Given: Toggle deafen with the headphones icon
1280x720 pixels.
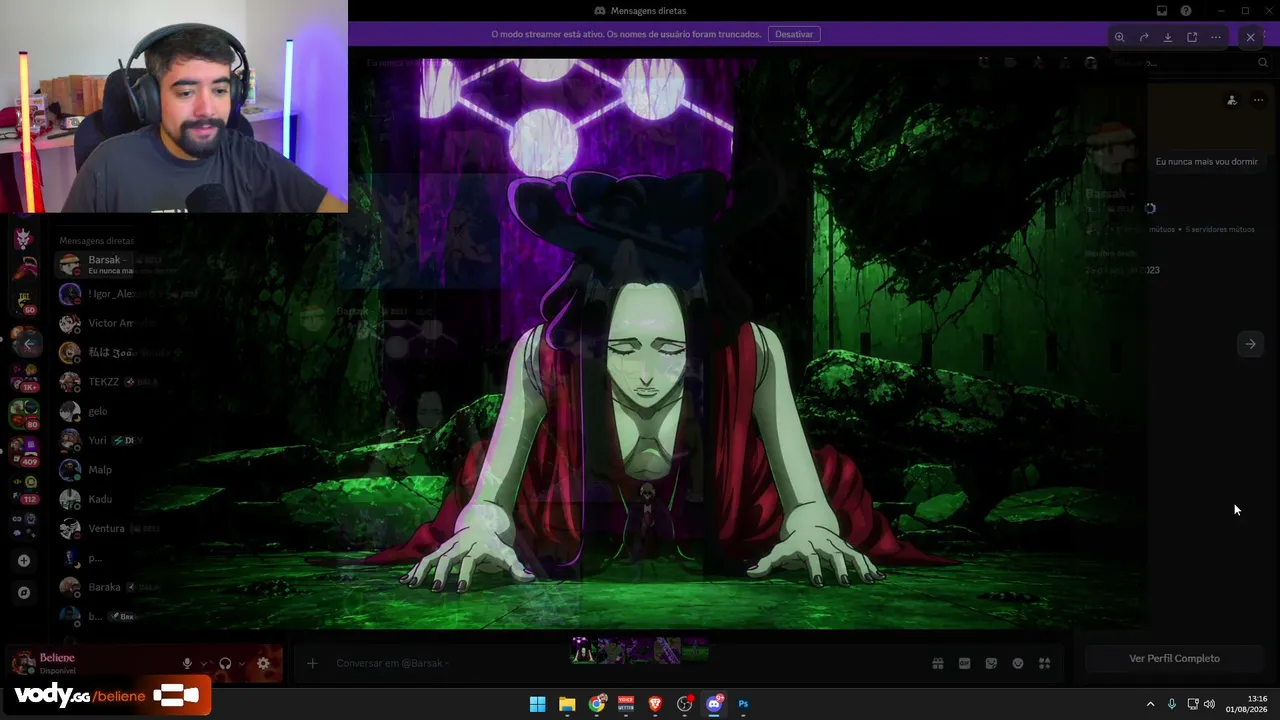Looking at the screenshot, I should point(225,663).
